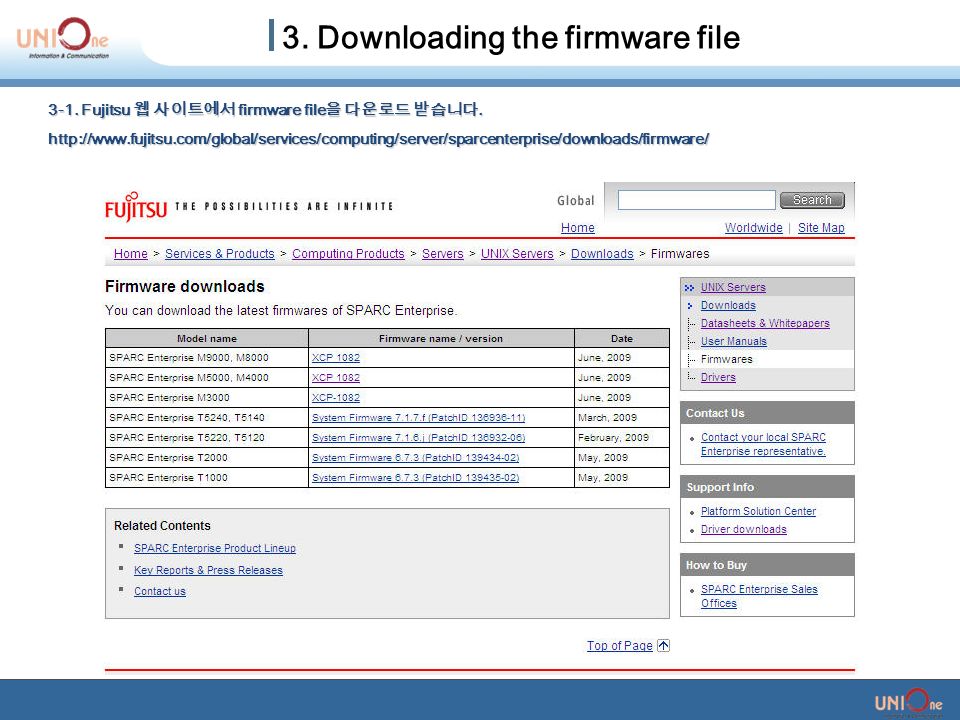Open the Home link below Global
This screenshot has width=960, height=720.
tap(577, 228)
